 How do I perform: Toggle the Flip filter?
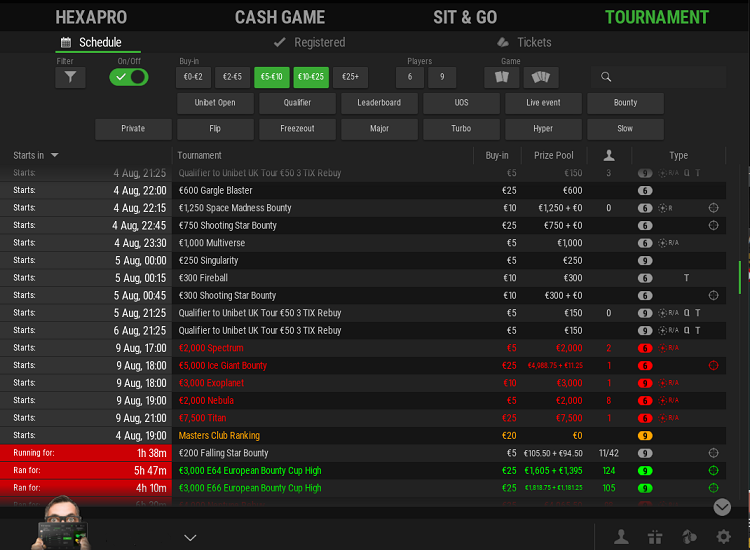[x=215, y=129]
